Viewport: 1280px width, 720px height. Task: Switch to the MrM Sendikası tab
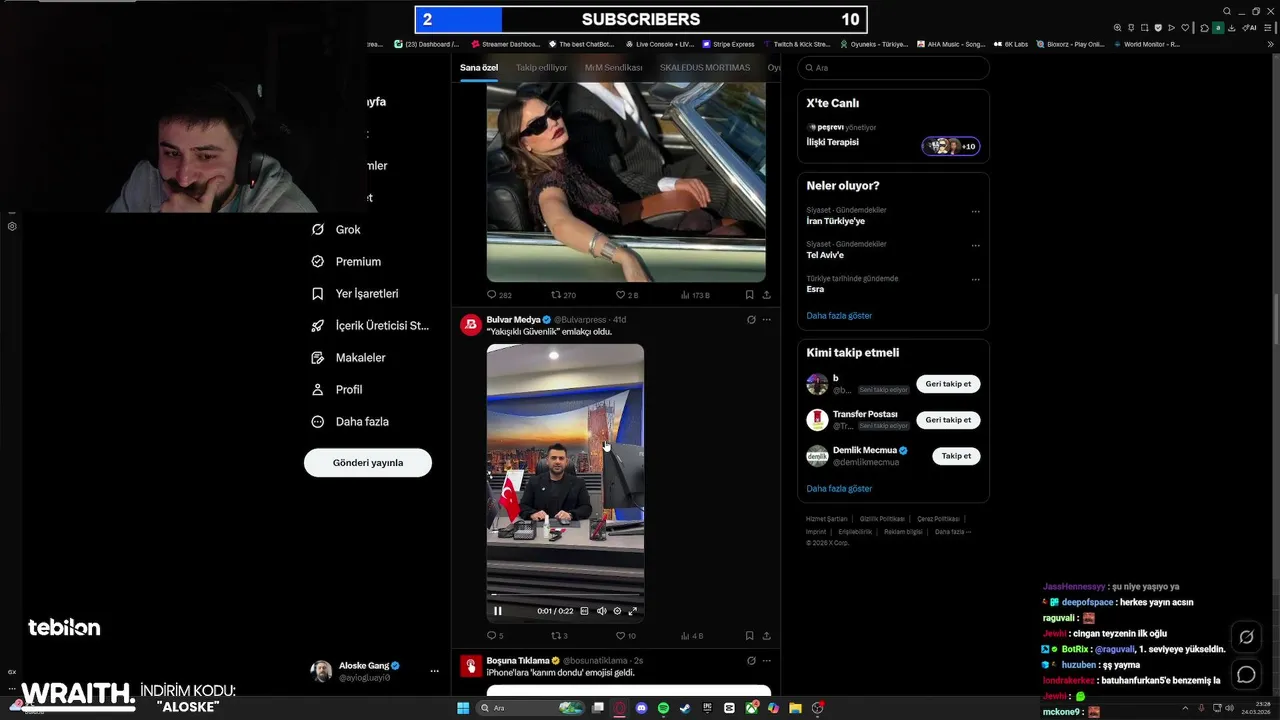click(613, 68)
